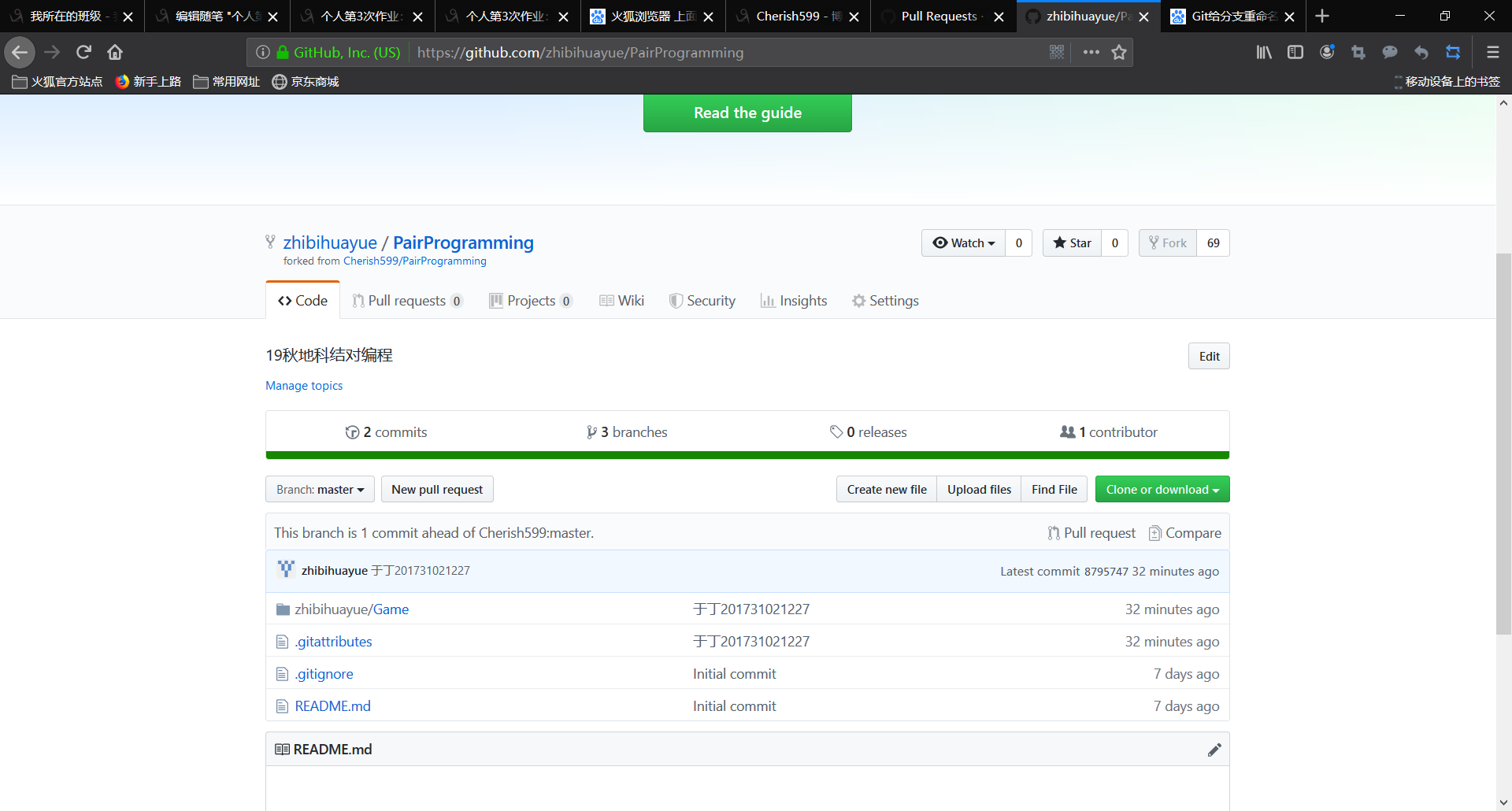Click the Find File button
Screen dimensions: 1512x811
click(1054, 489)
